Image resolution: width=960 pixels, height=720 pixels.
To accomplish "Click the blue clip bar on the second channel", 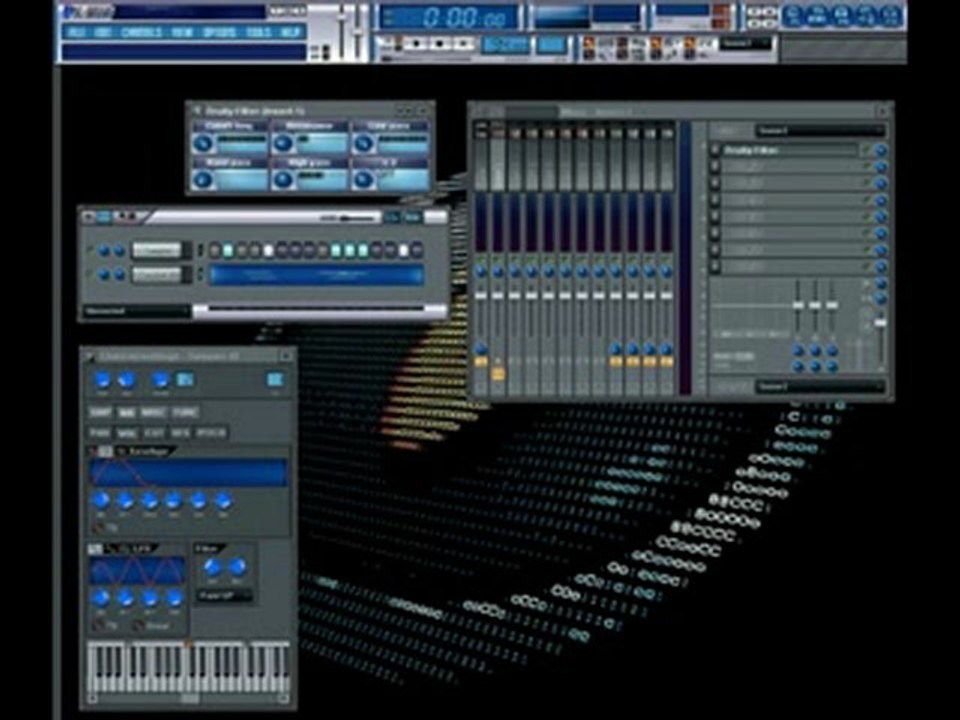I will (317, 275).
